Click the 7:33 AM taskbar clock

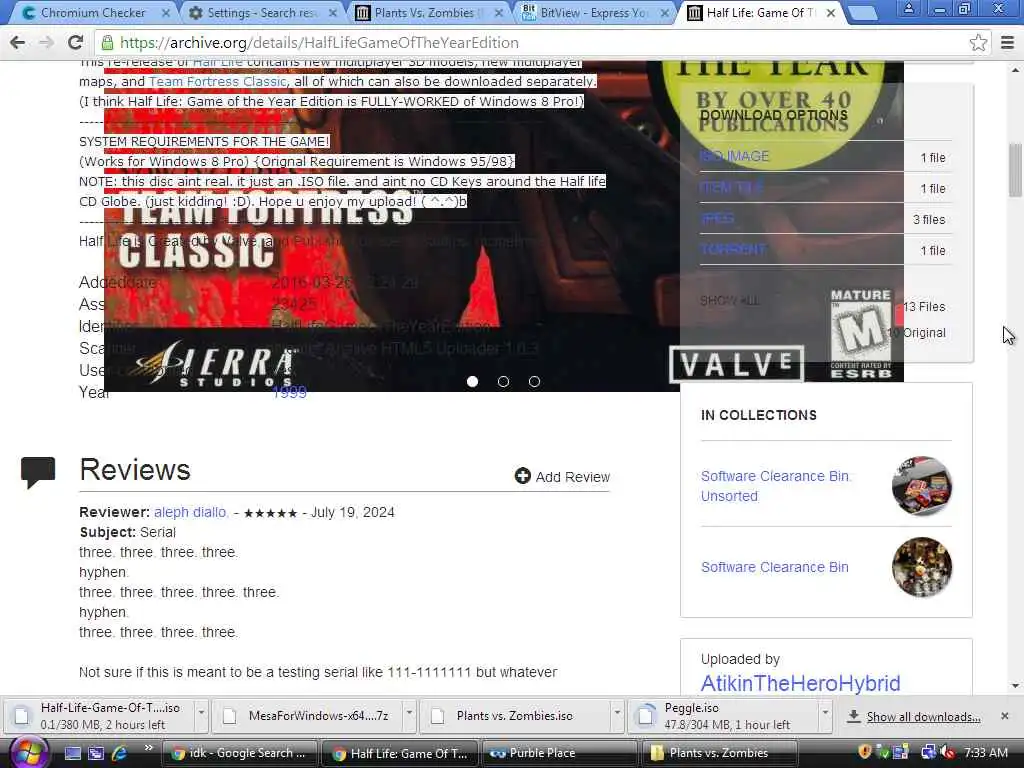pyautogui.click(x=985, y=753)
